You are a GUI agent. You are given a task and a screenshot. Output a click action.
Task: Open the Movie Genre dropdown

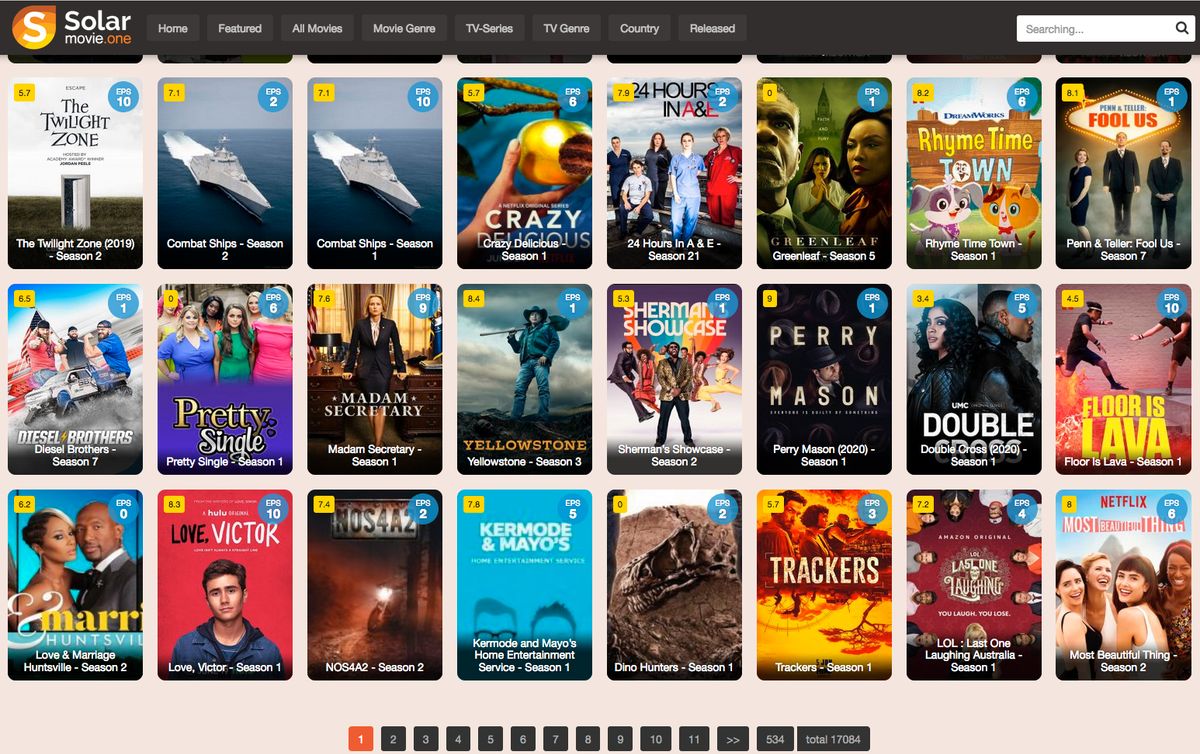tap(403, 28)
